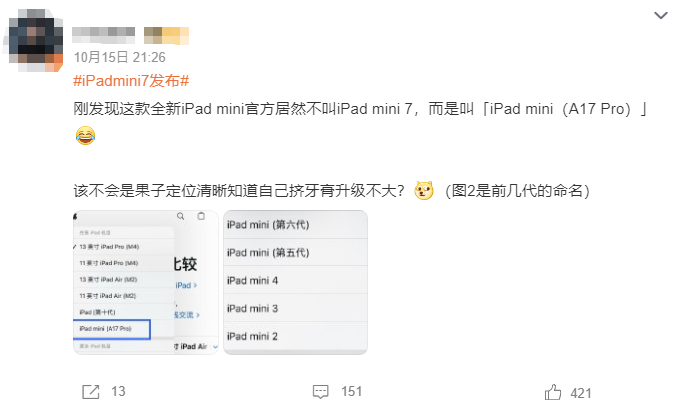This screenshot has width=682, height=407.
Task: Click the search magnifier icon in first image
Action: pyautogui.click(x=181, y=216)
